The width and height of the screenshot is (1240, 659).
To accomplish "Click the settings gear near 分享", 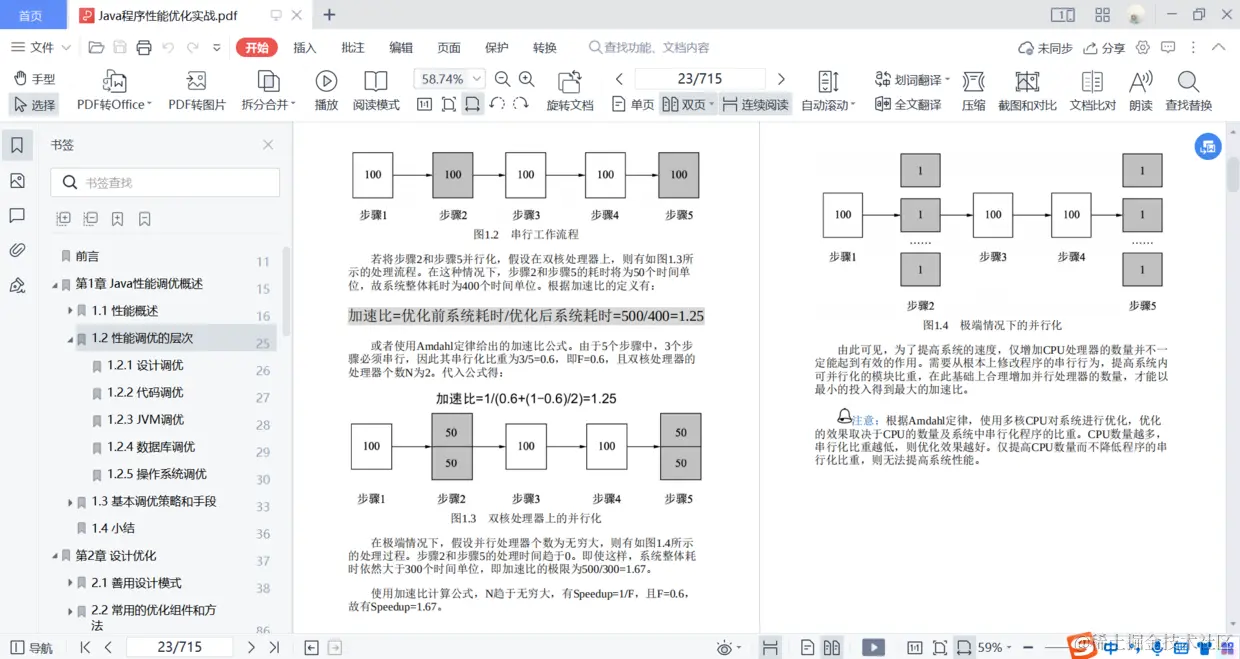I will (x=1142, y=48).
